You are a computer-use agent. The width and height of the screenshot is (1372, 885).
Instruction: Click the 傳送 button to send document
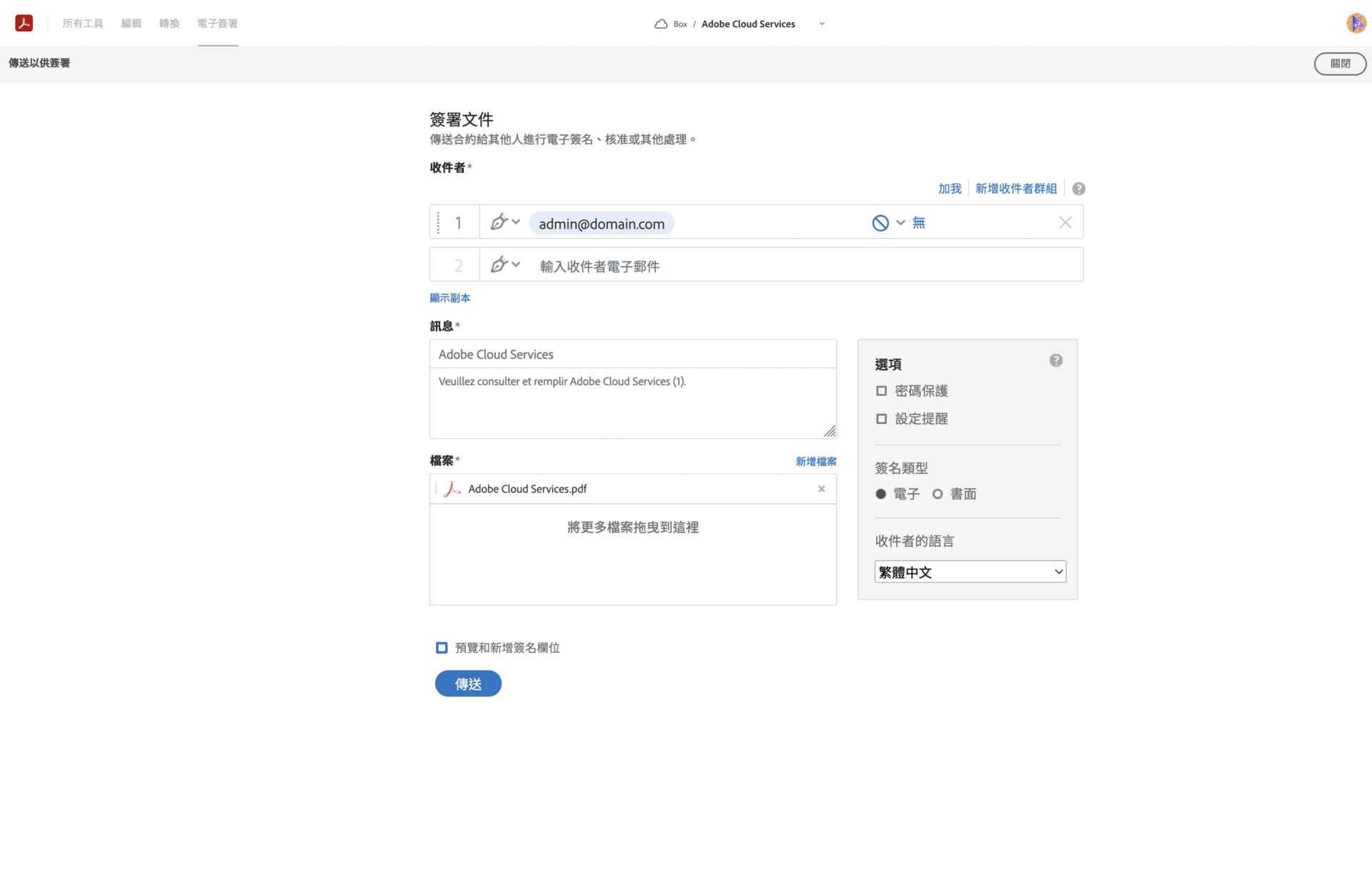click(468, 683)
